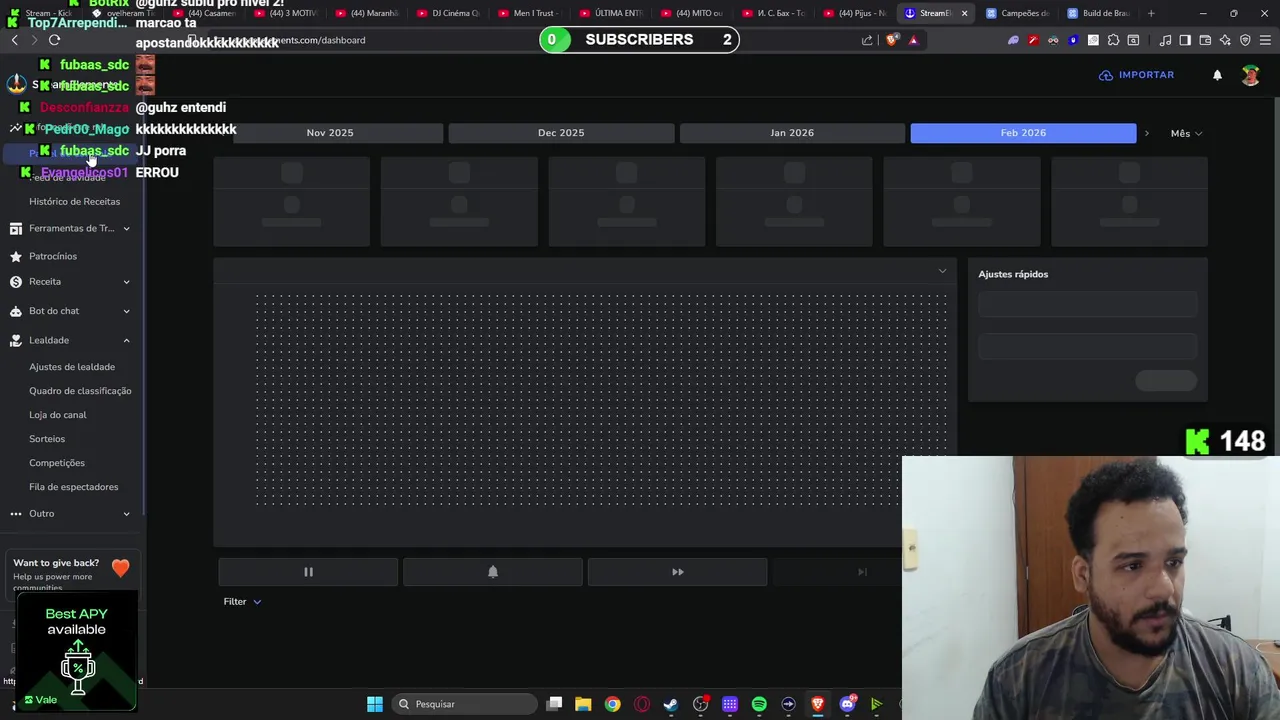Image resolution: width=1280 pixels, height=720 pixels.
Task: Open the Windows Start menu
Action: 375,704
